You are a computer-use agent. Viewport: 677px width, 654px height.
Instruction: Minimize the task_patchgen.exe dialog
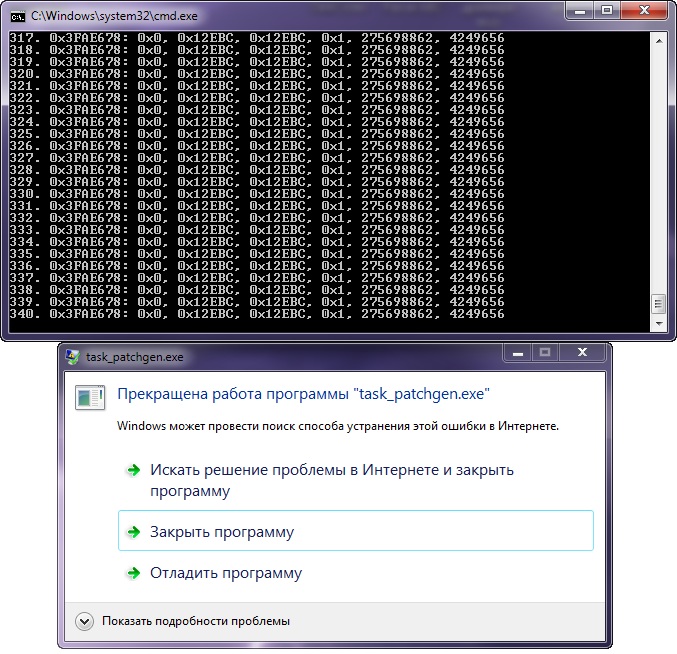518,353
